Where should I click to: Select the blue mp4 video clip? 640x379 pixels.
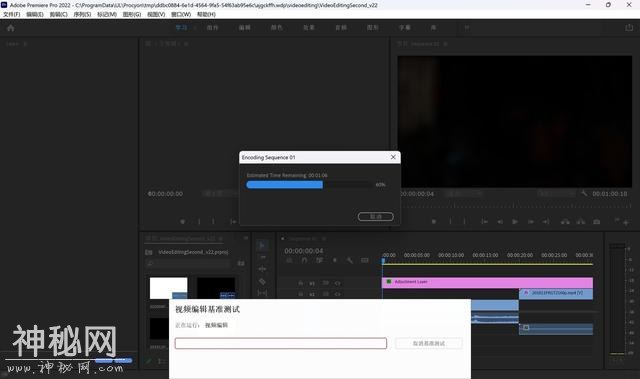[556, 294]
